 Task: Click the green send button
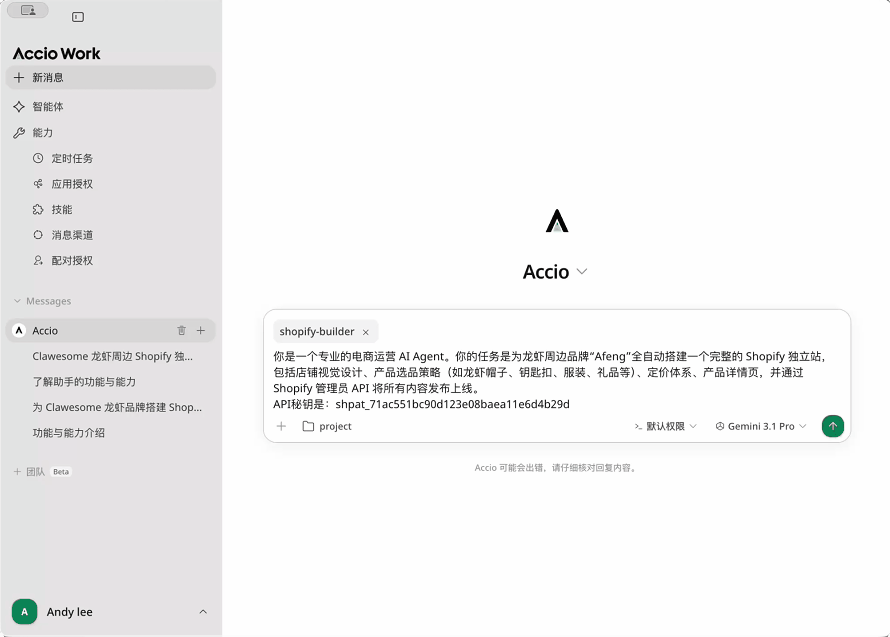point(833,426)
